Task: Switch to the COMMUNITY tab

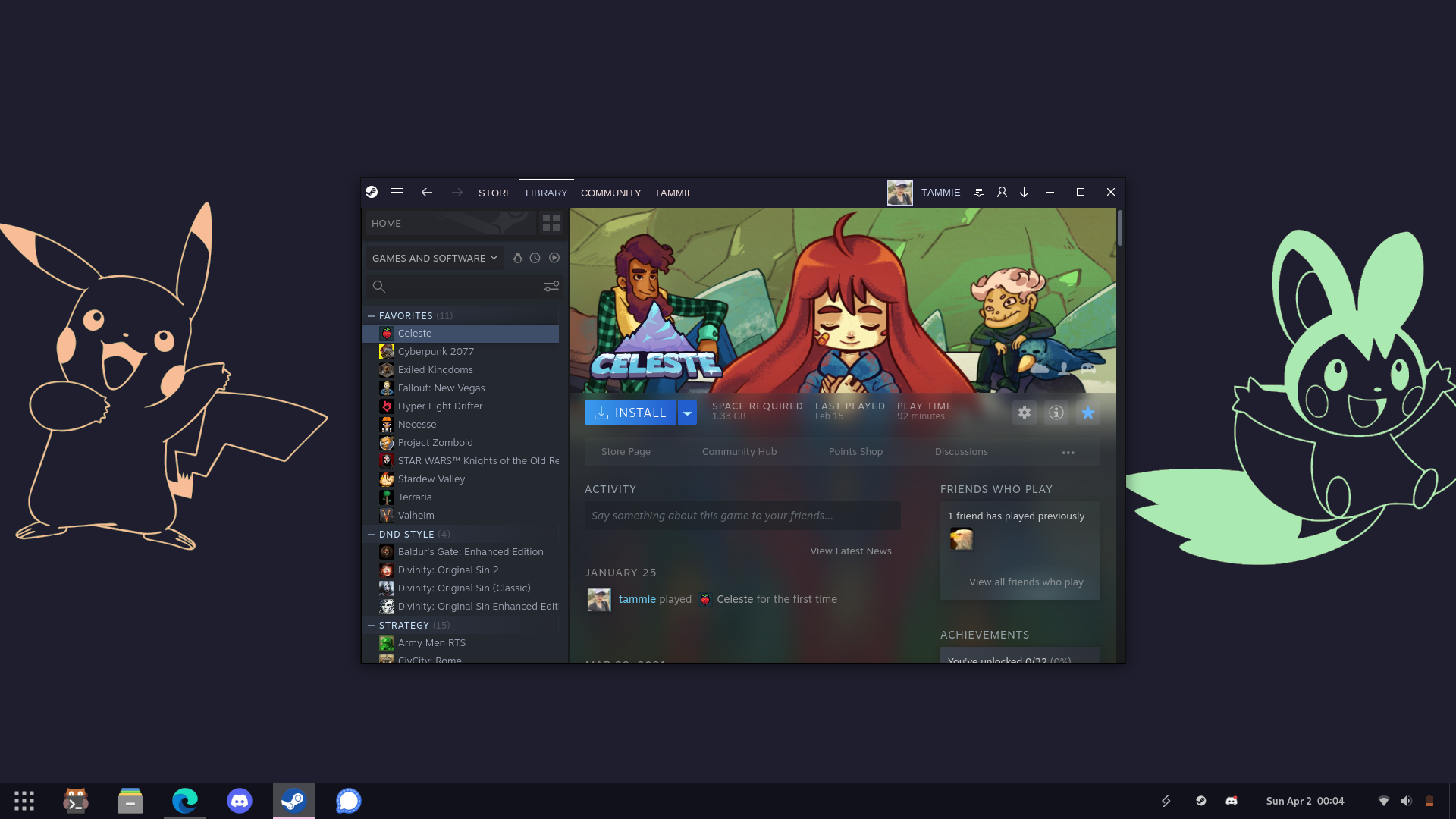Action: (610, 193)
